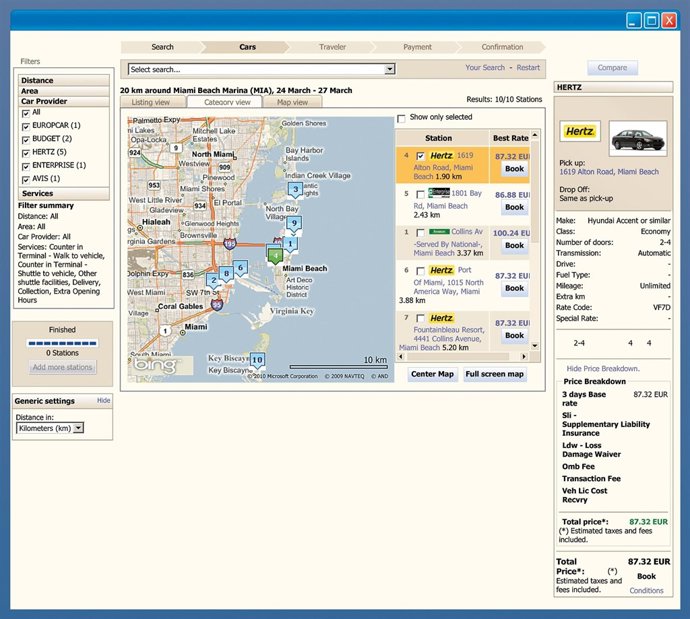Toggle the EUROPCAR provider checkbox
Viewport: 690px width, 619px height.
[25, 126]
